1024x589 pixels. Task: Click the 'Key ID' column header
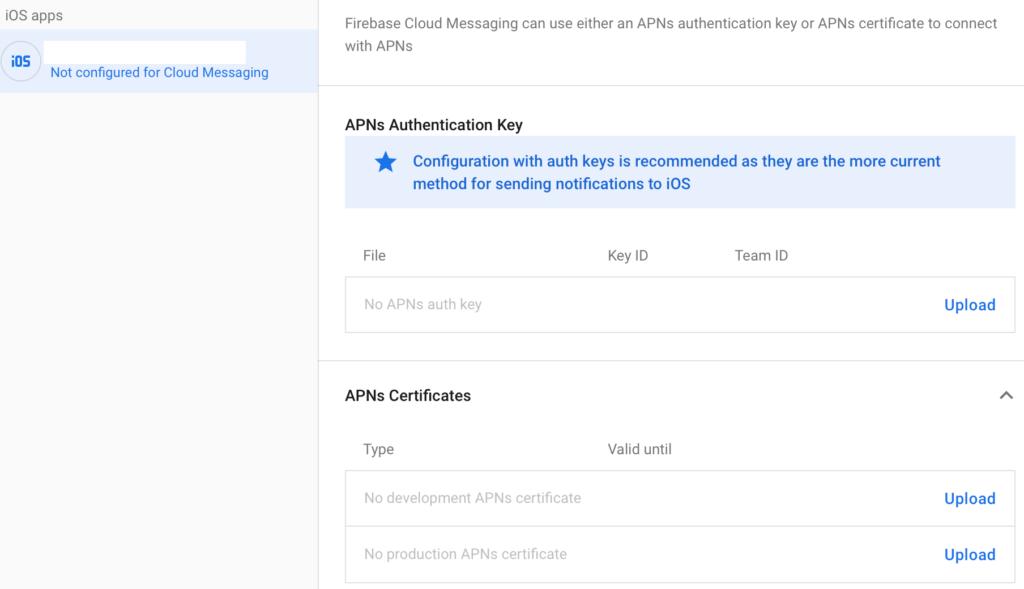pyautogui.click(x=627, y=256)
